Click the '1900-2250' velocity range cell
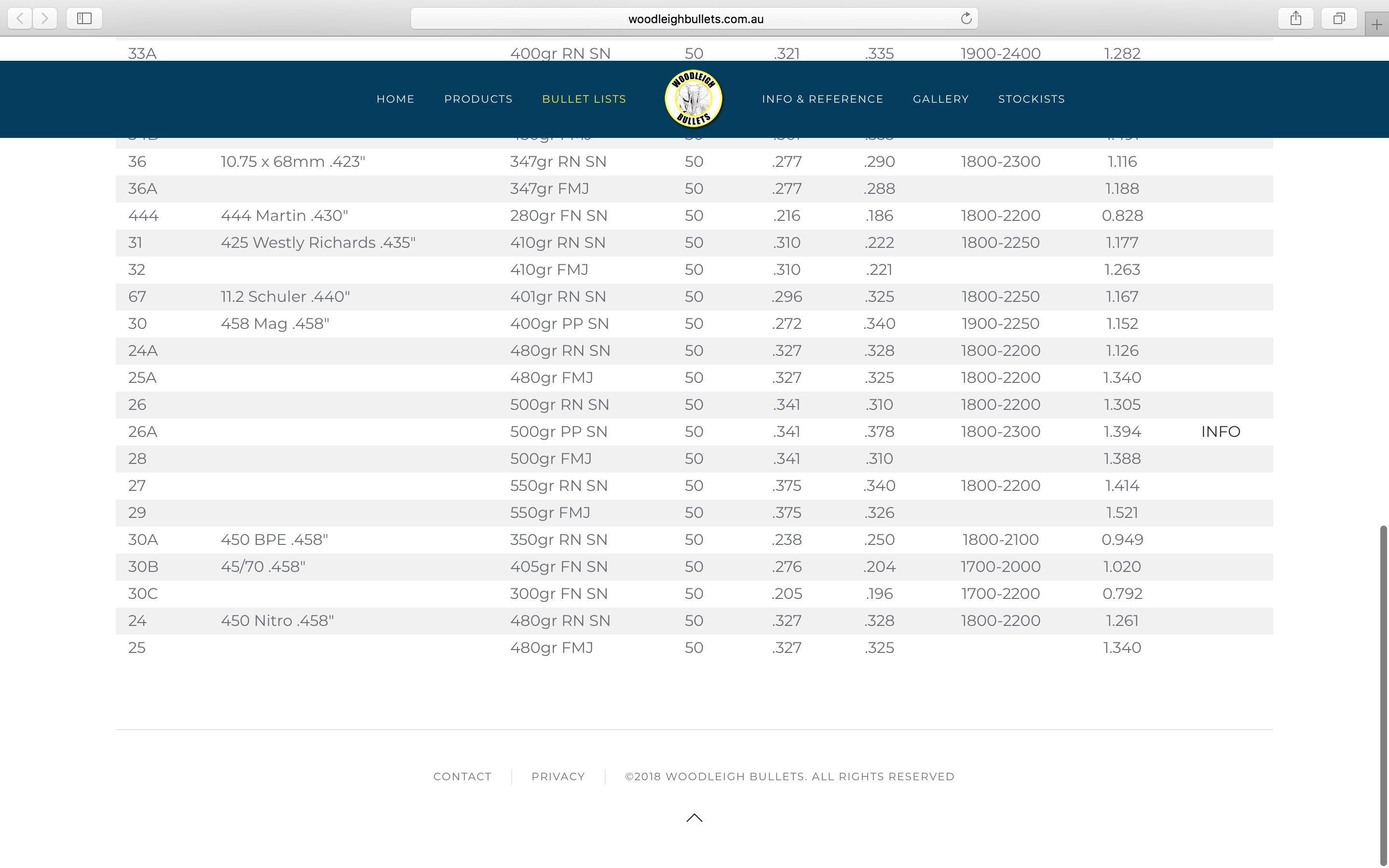 (x=1000, y=323)
